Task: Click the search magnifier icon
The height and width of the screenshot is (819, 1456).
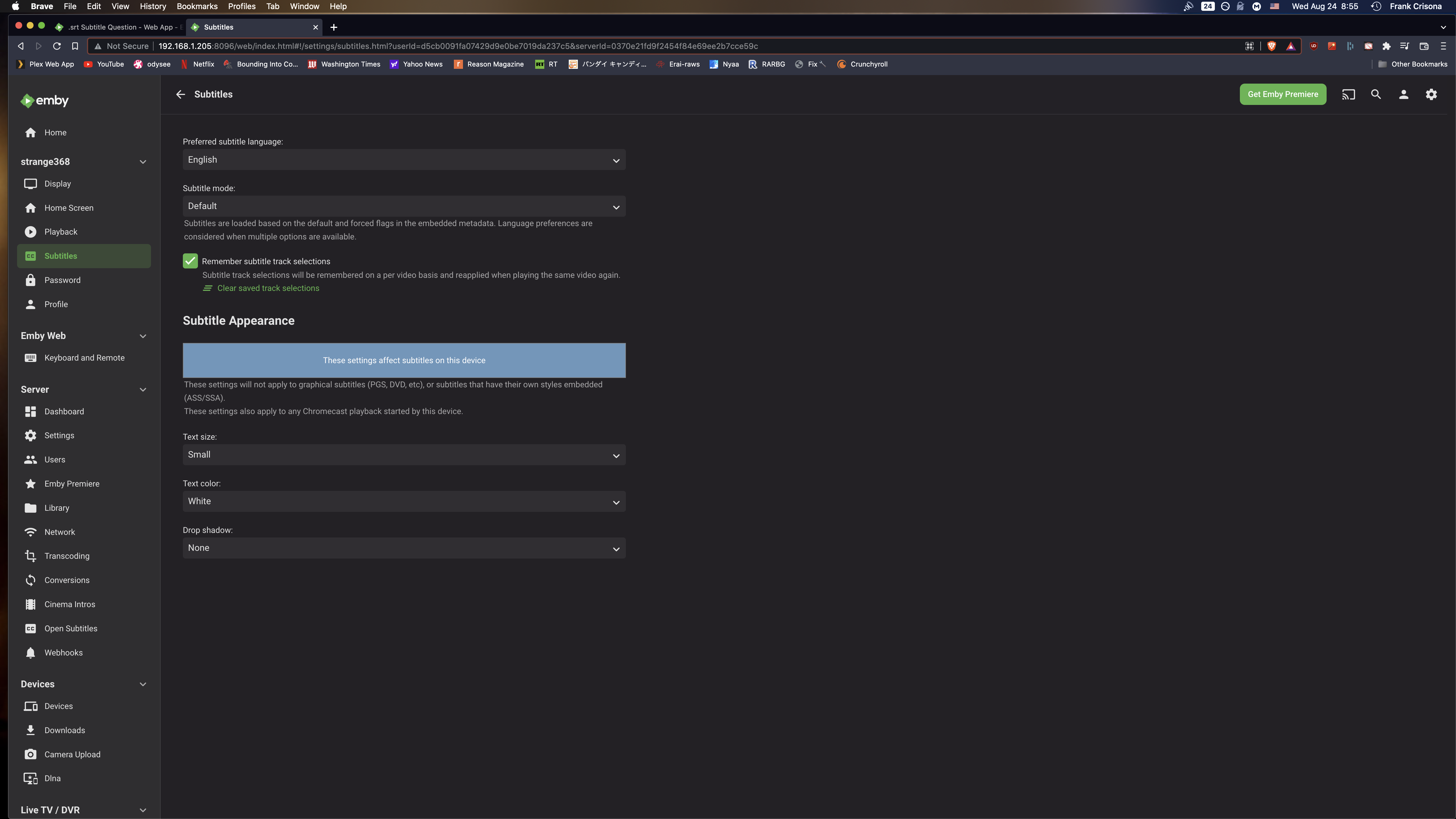Action: click(1376, 94)
